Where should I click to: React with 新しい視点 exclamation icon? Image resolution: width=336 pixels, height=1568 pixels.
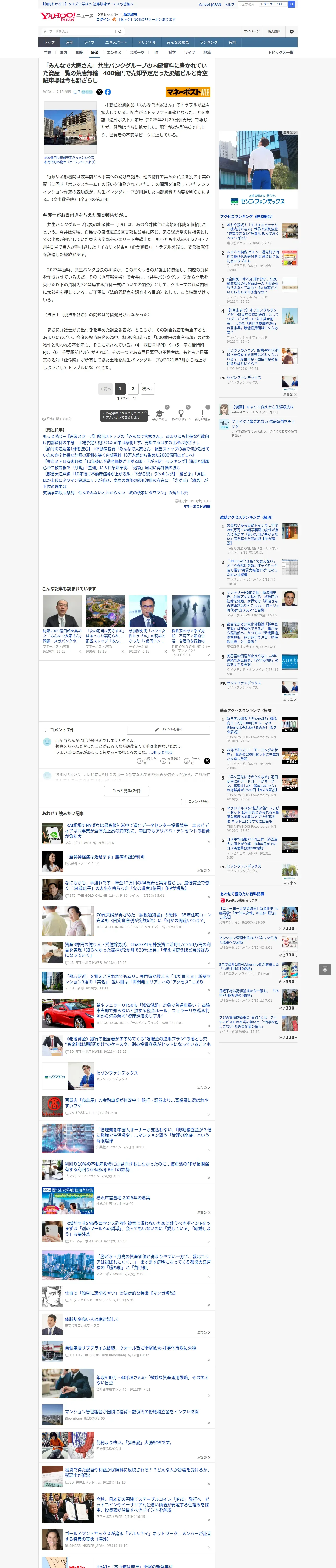point(203,414)
